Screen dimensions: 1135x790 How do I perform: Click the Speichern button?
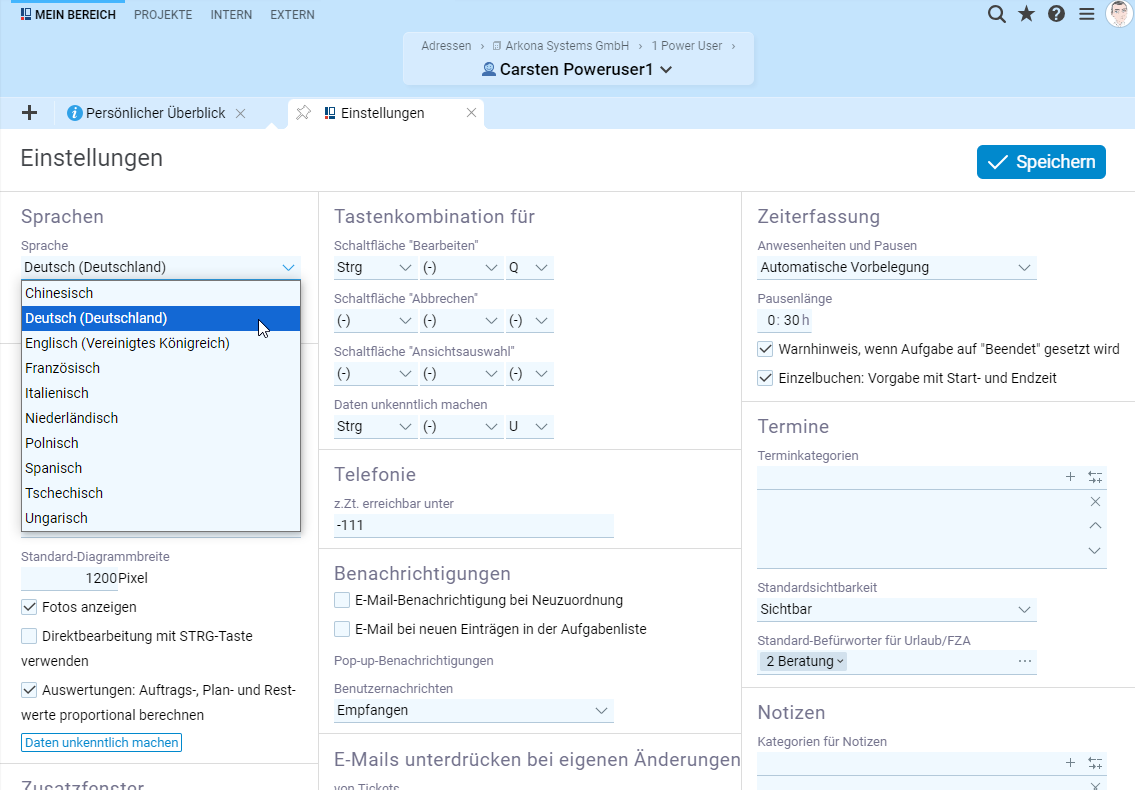coord(1041,161)
